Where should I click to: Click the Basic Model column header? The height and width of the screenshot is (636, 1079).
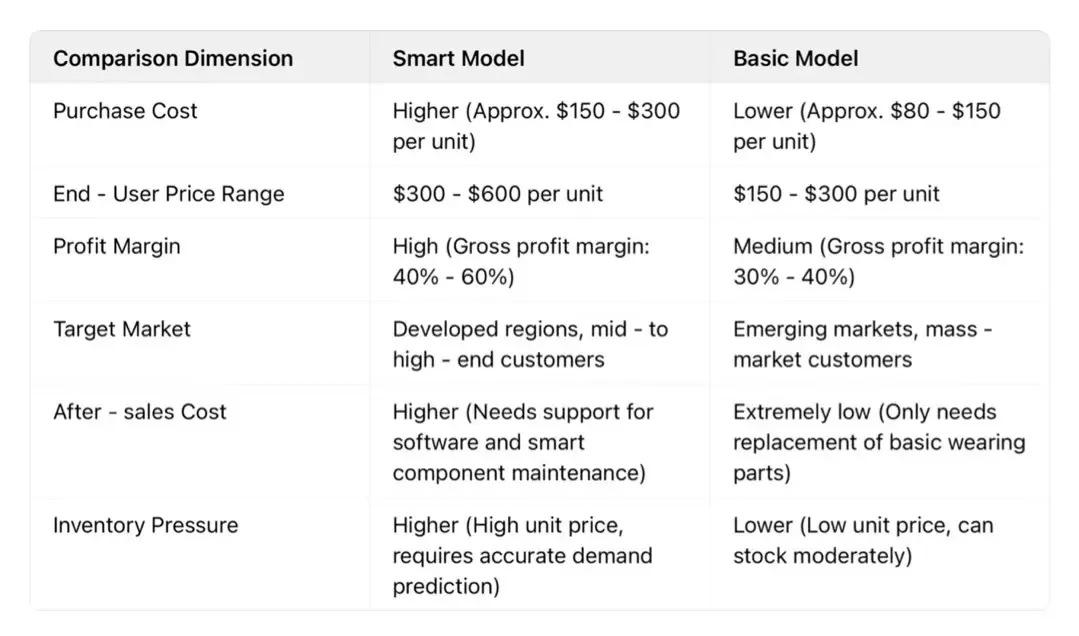coord(795,58)
